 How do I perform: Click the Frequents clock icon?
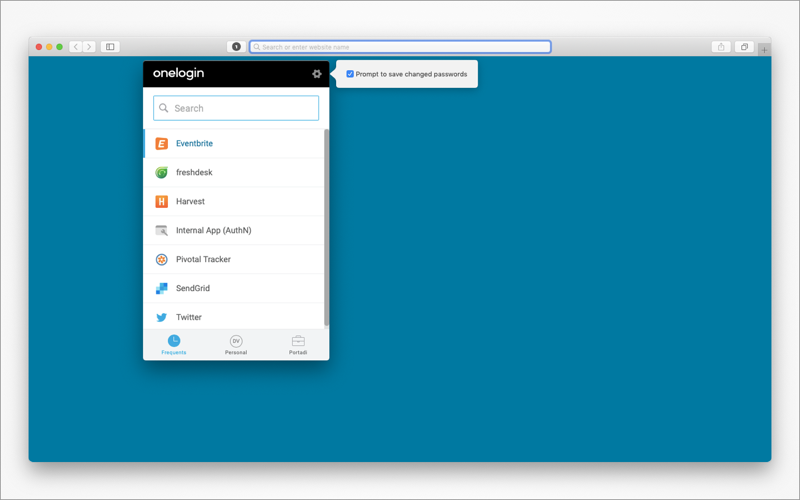174,341
